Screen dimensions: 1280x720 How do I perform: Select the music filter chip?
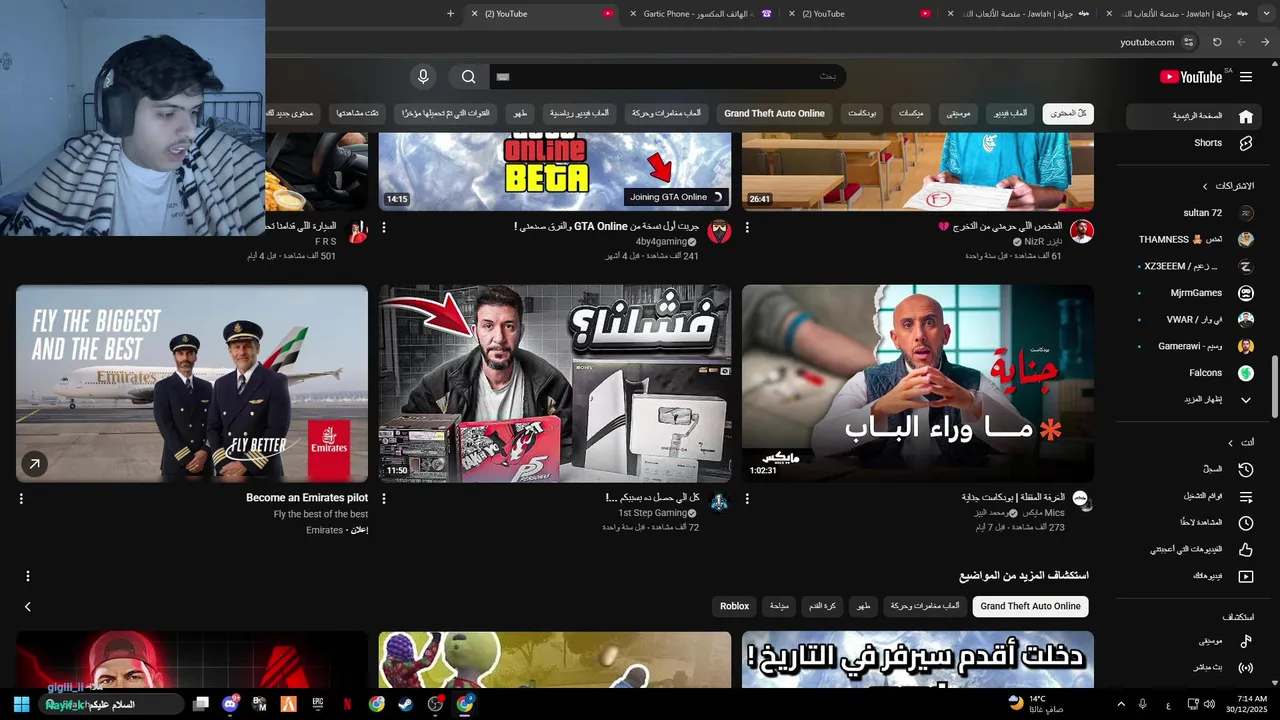coord(958,113)
